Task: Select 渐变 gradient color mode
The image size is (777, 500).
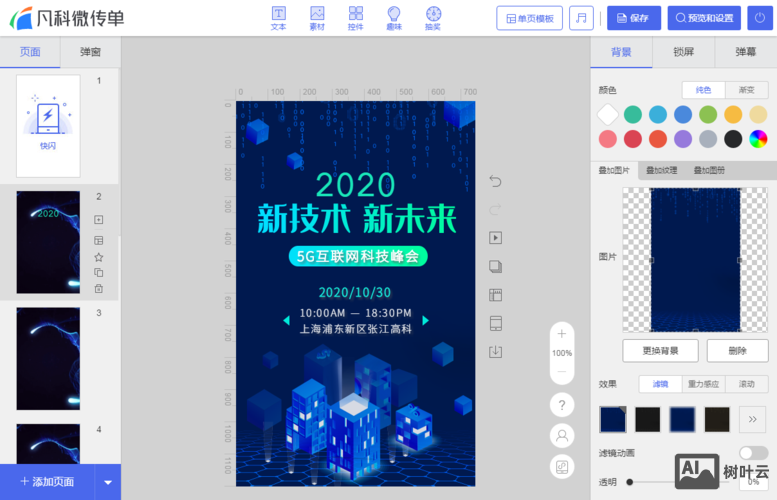Action: [746, 89]
